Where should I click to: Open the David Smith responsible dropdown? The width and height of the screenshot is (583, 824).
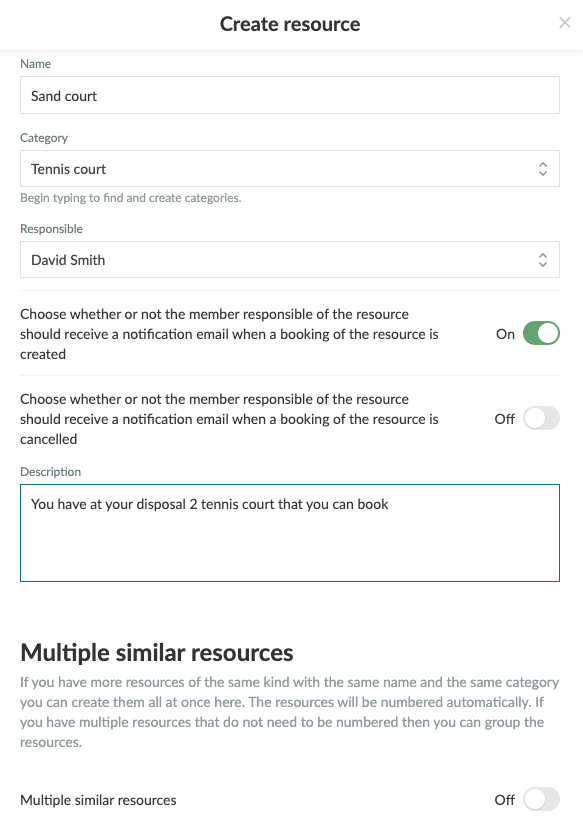[x=290, y=260]
